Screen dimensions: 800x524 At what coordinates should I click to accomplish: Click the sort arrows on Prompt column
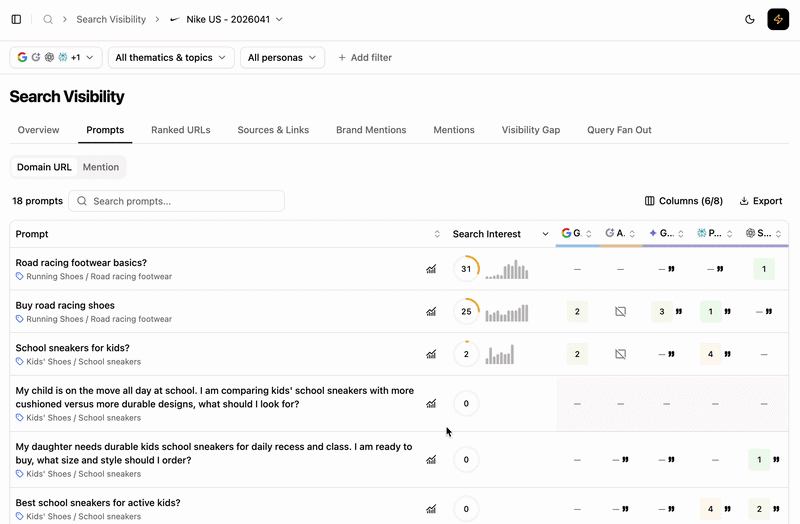(437, 234)
